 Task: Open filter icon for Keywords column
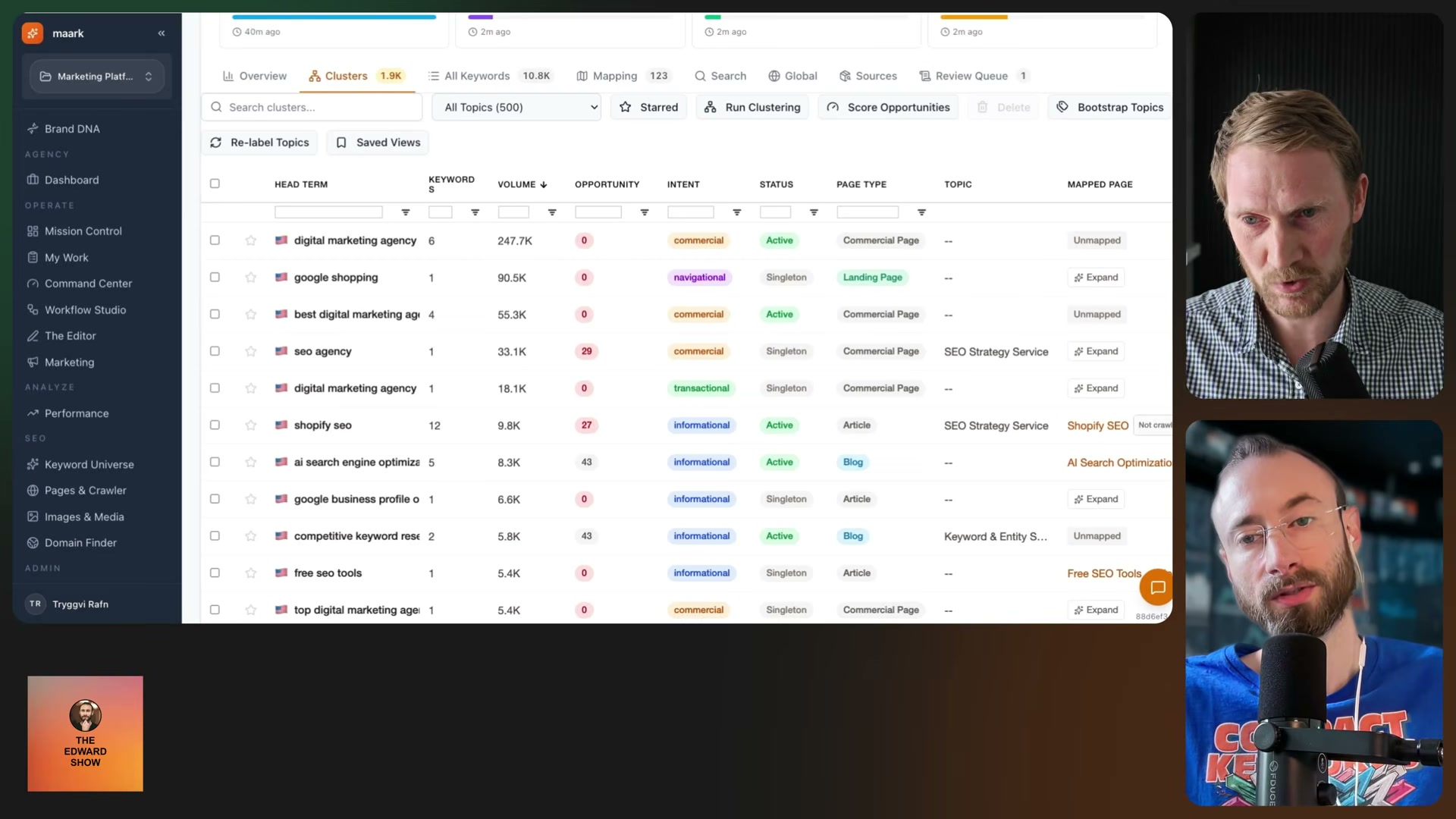click(x=475, y=212)
